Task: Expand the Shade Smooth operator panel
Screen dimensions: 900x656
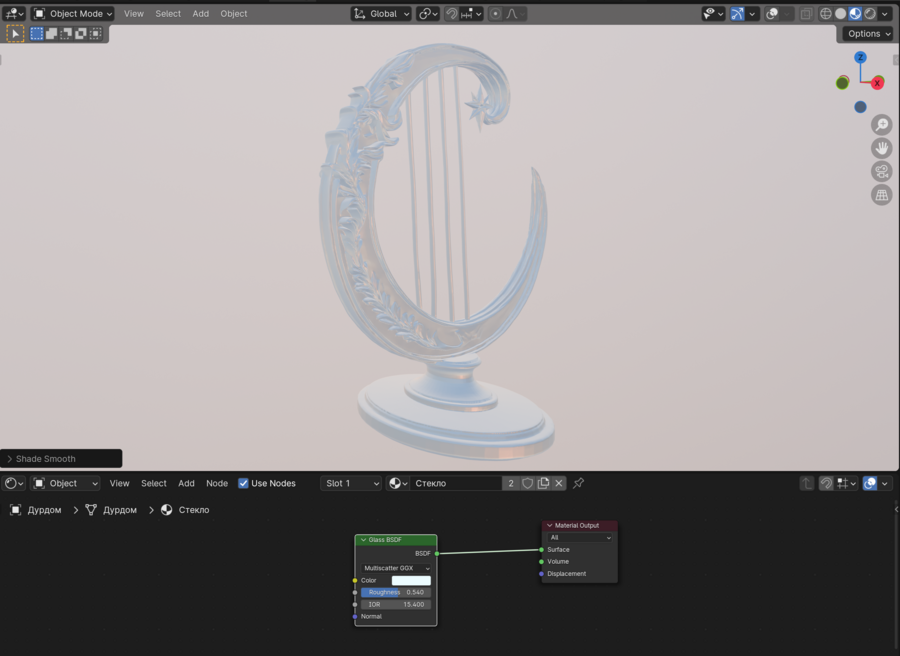Action: click(x=61, y=459)
